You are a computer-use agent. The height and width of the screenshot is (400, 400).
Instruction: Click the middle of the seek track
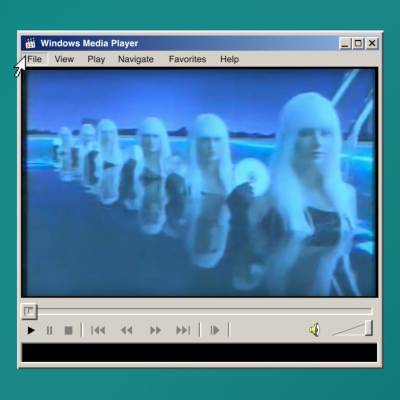[x=204, y=311]
